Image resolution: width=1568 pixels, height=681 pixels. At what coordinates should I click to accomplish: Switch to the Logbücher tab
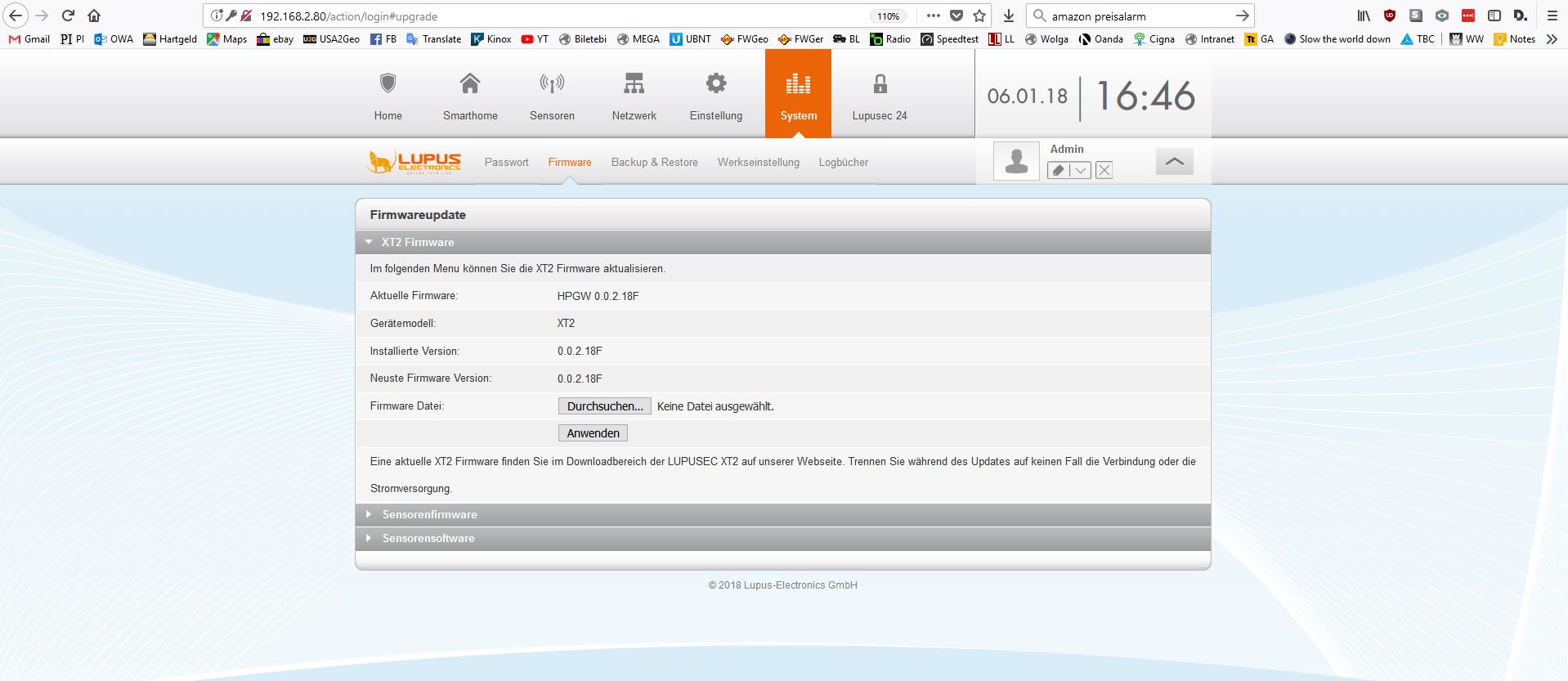point(843,162)
